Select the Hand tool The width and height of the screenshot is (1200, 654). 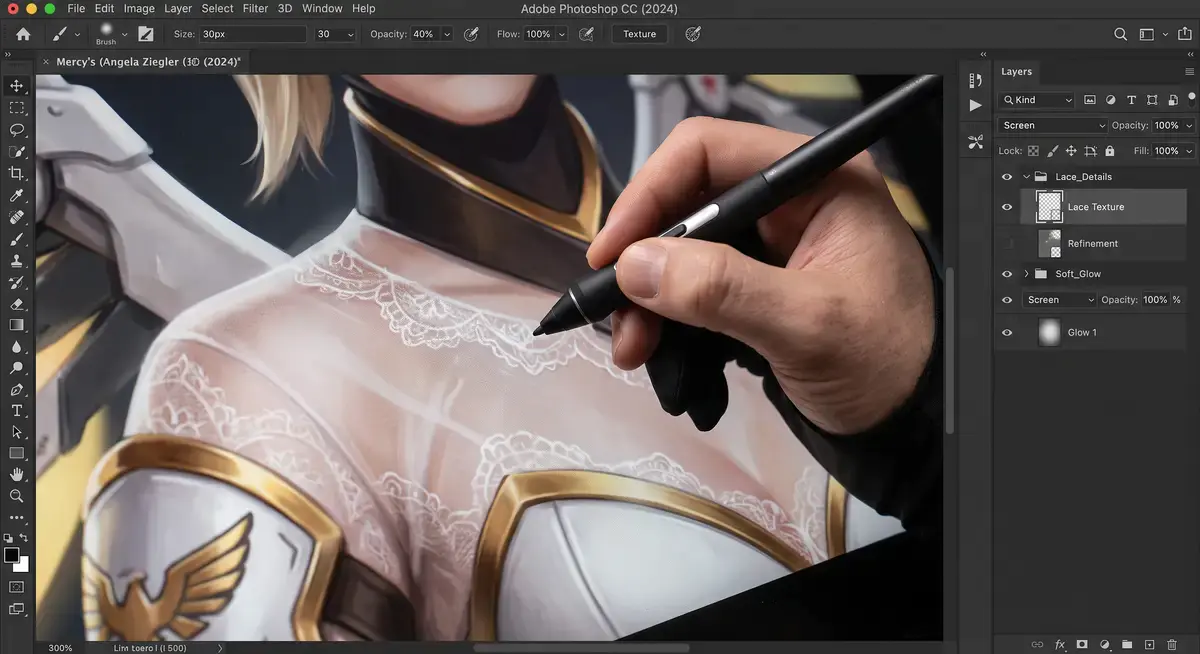click(17, 475)
